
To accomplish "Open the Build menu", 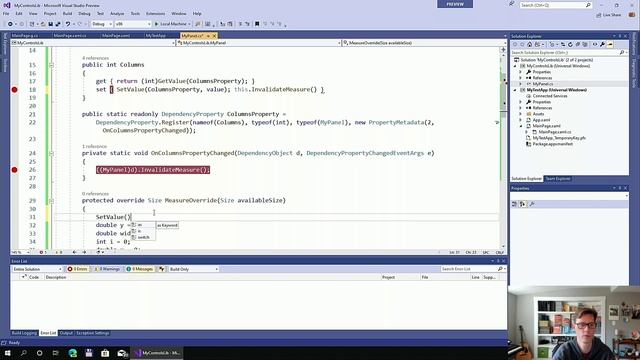I will (67, 13).
